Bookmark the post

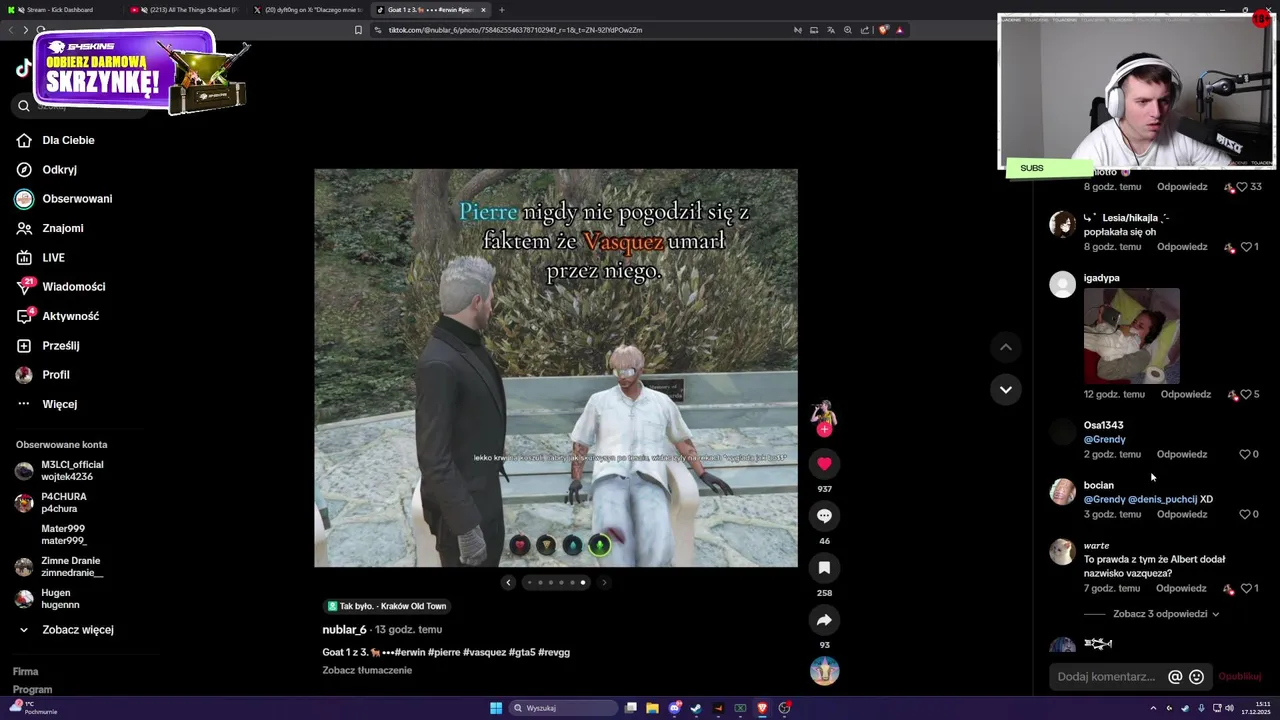tap(824, 568)
